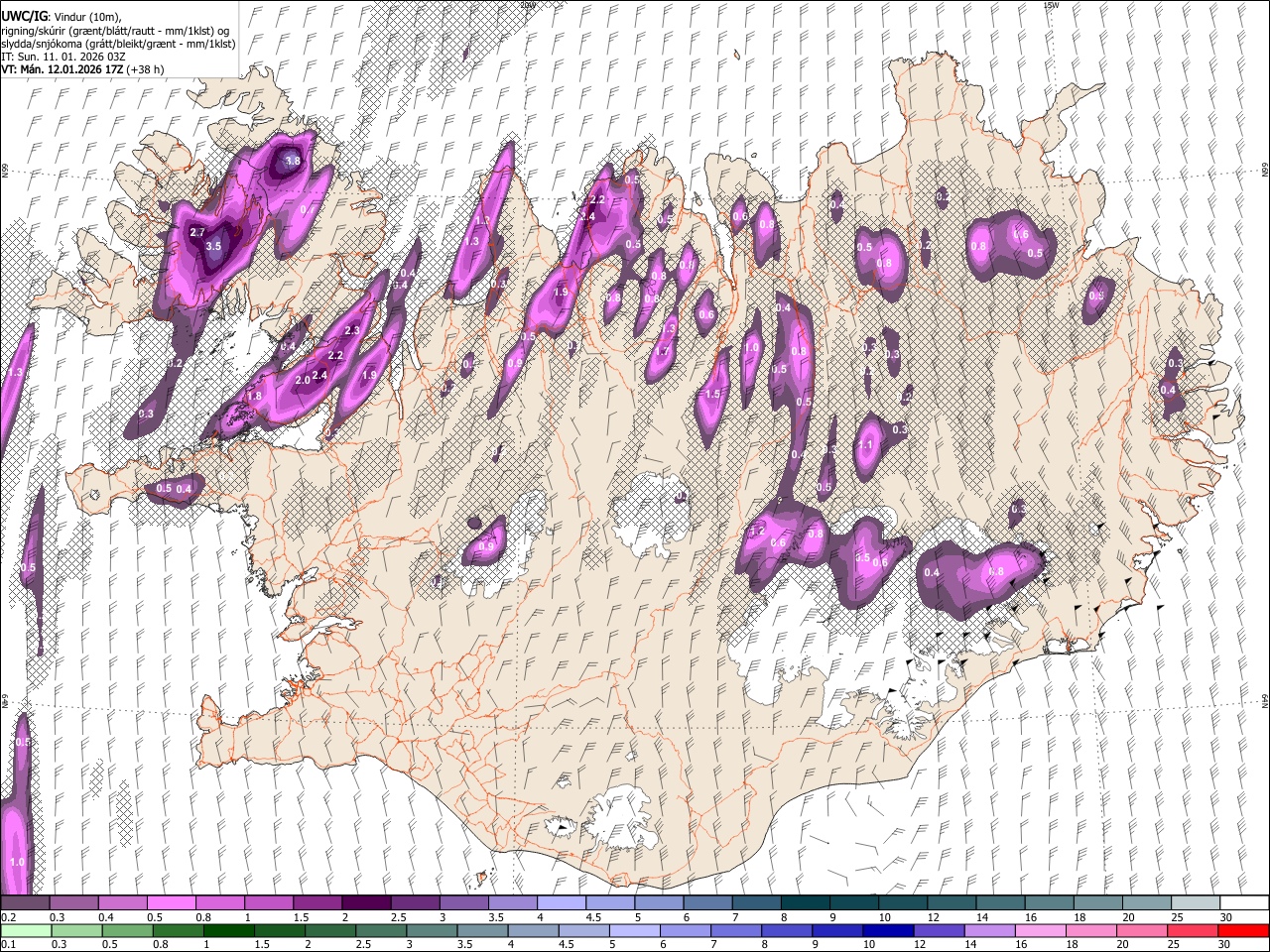Image resolution: width=1270 pixels, height=952 pixels.
Task: Click the 2.7 precipitation value on map
Action: (196, 232)
